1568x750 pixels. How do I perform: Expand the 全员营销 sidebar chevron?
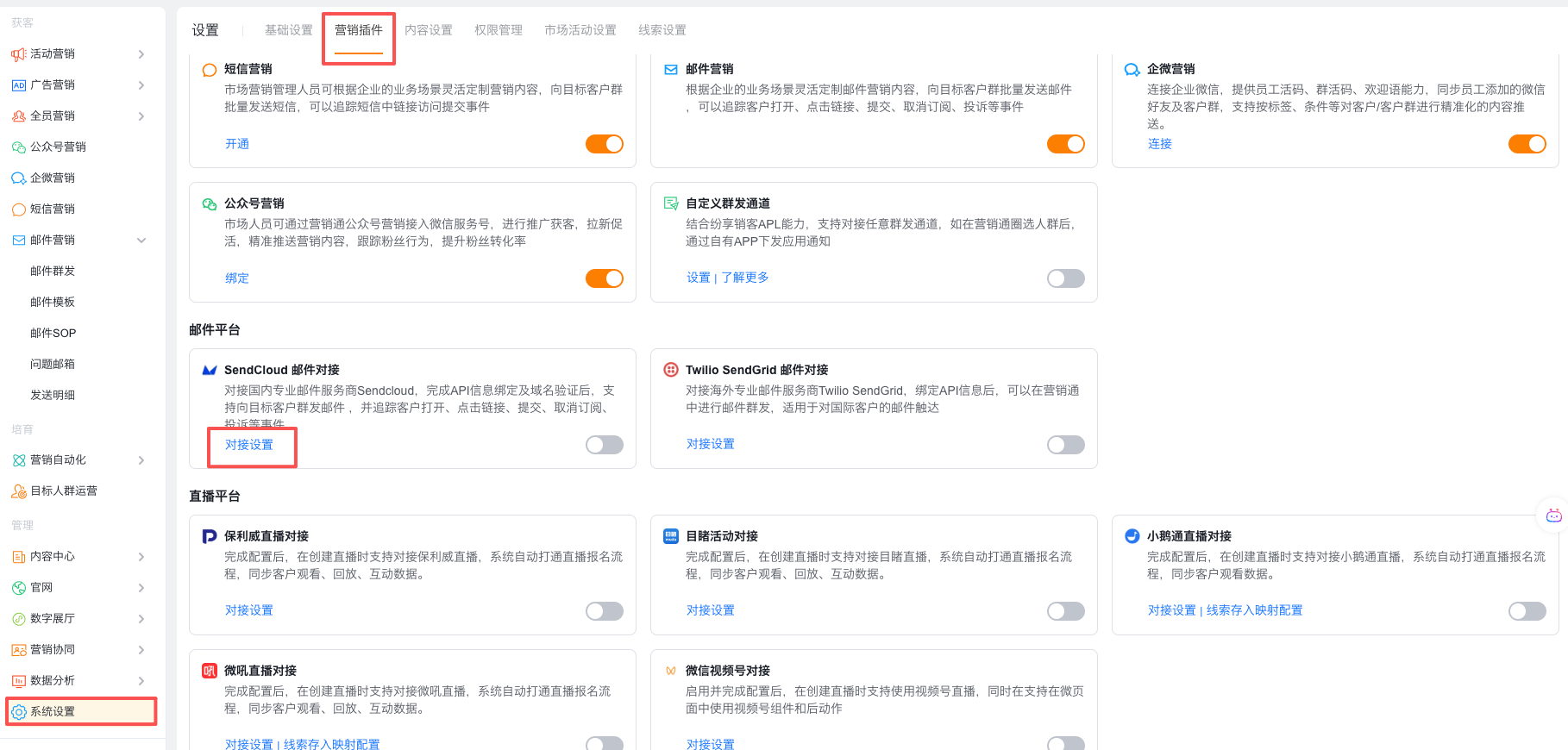click(x=141, y=116)
